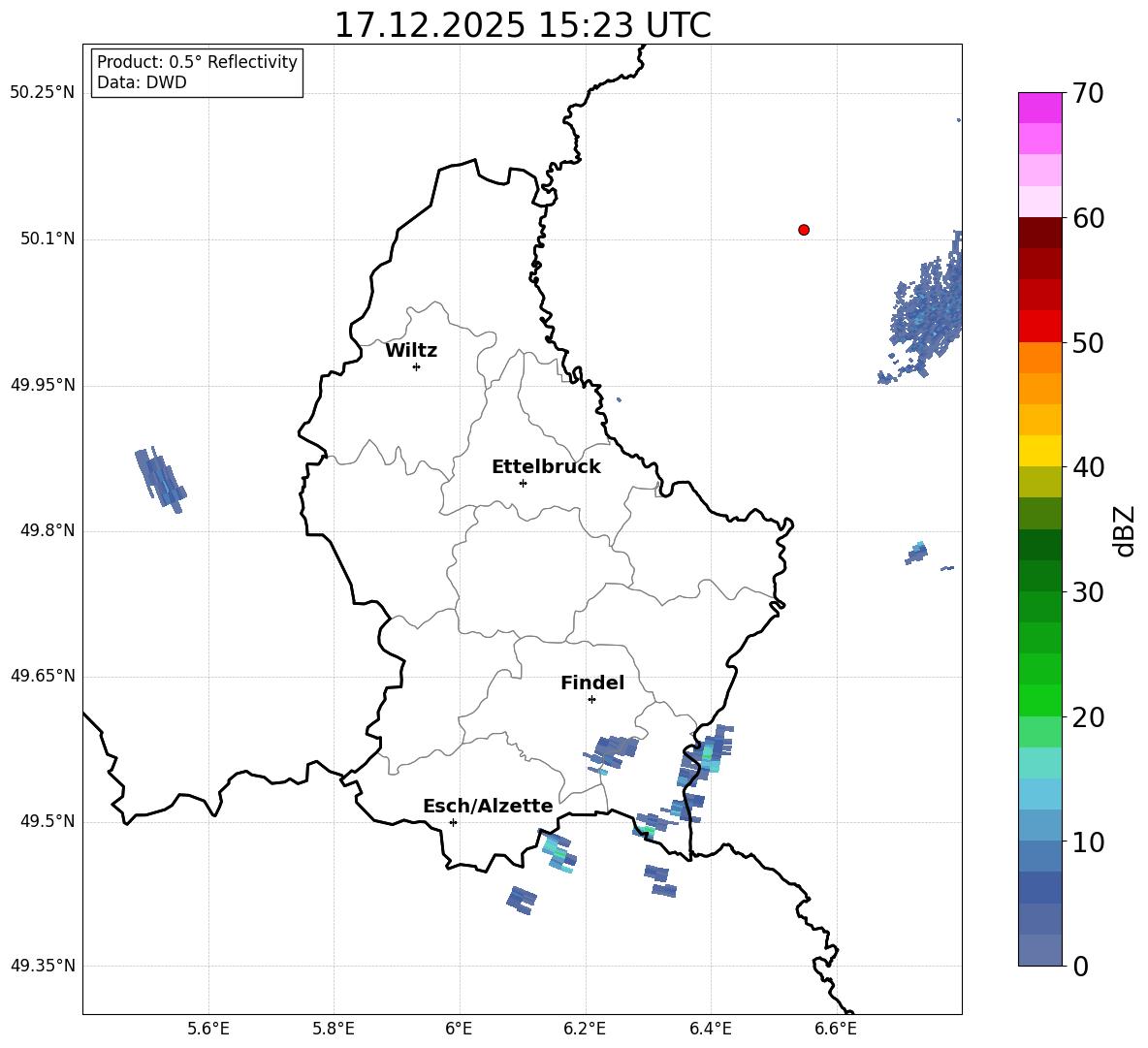The height and width of the screenshot is (1048, 1148).
Task: Click the Findel location cross marker
Action: pos(591,699)
